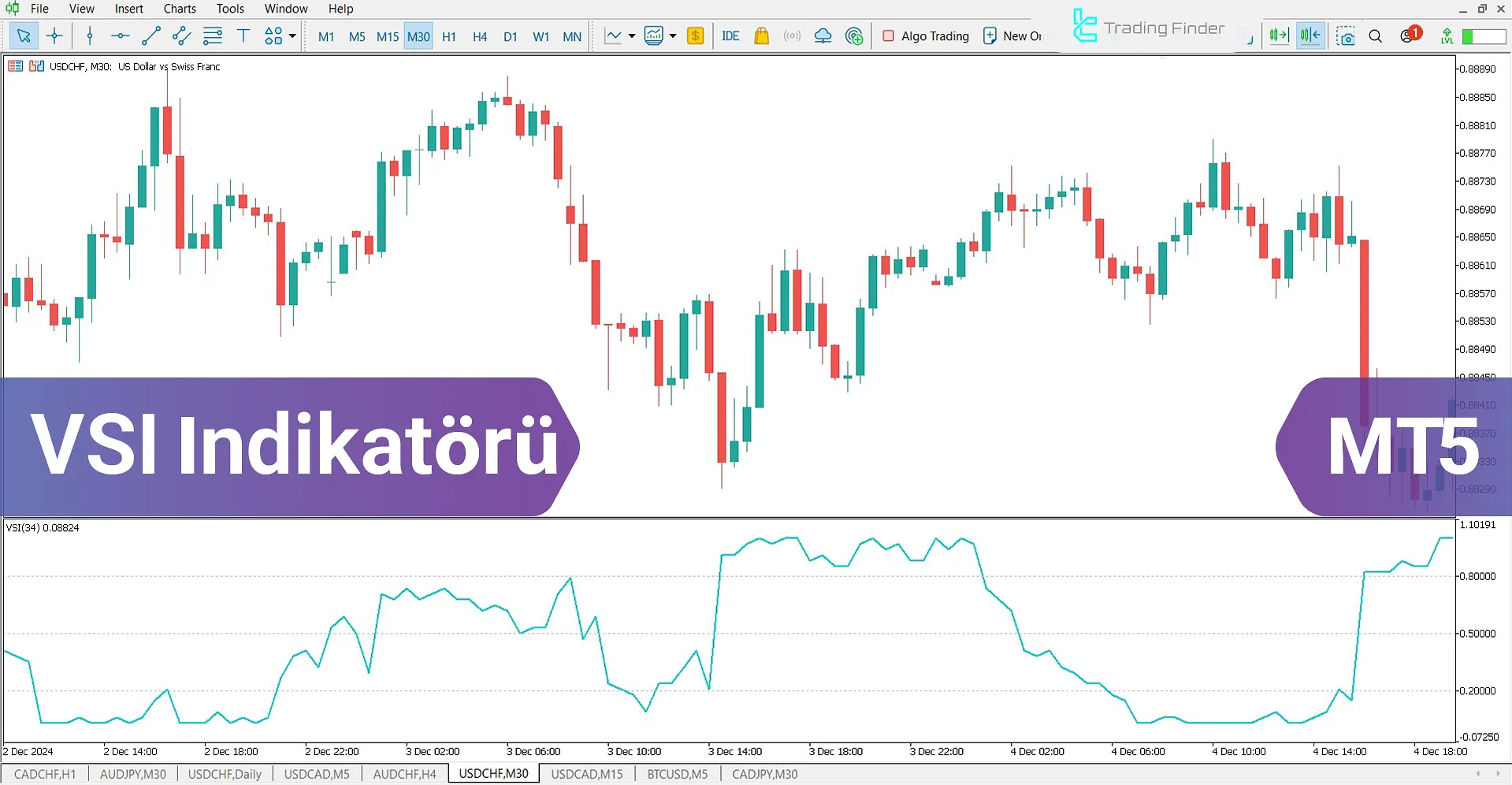Image resolution: width=1512 pixels, height=785 pixels.
Task: Open the indicators chart dropdown arrow
Action: [x=673, y=35]
